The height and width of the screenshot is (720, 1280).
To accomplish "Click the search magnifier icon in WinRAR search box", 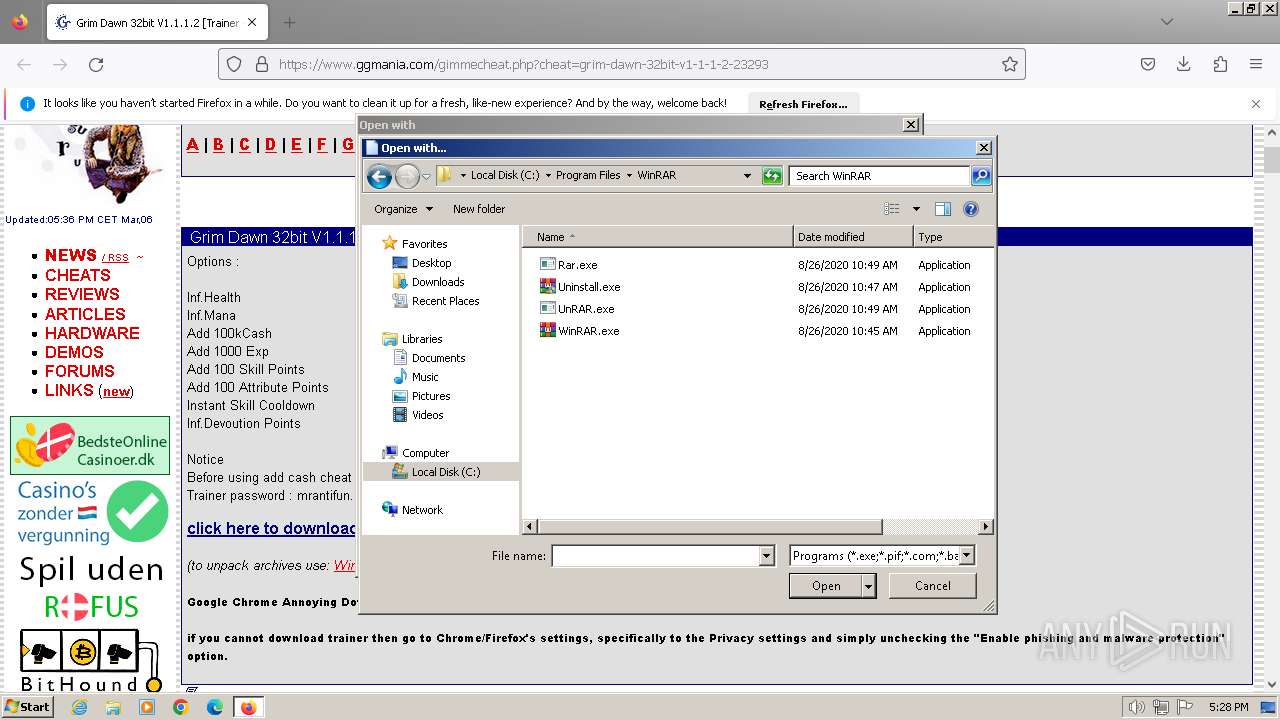I will coord(981,176).
